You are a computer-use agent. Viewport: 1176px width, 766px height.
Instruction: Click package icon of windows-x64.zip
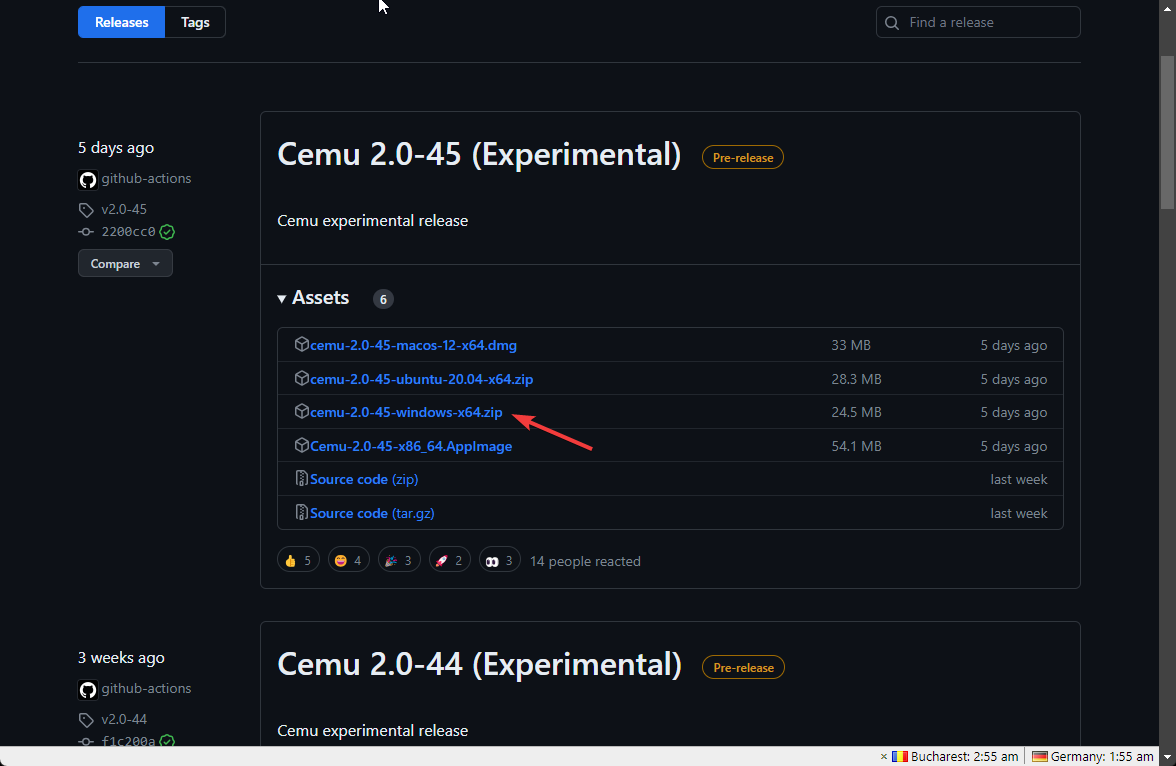[302, 411]
